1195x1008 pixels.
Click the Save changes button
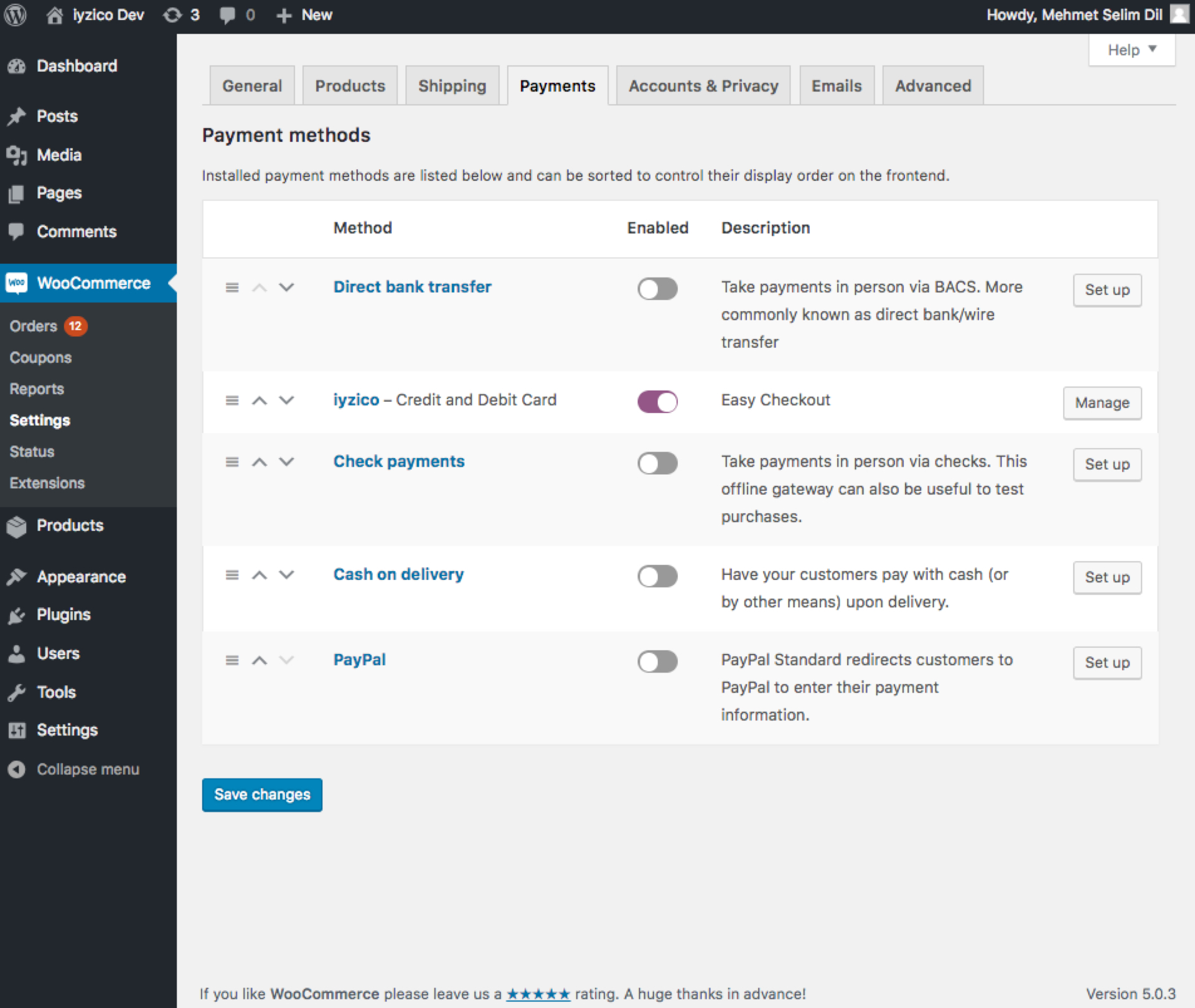point(262,795)
